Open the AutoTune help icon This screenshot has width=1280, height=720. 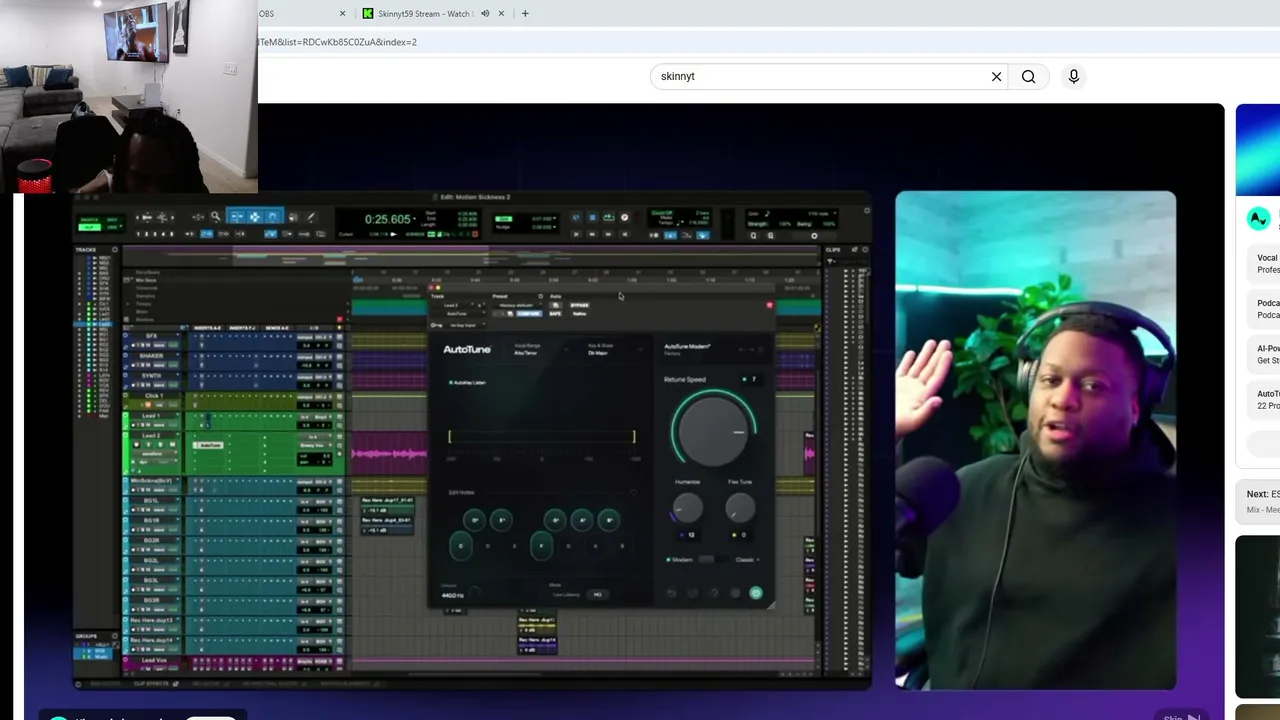pos(714,593)
